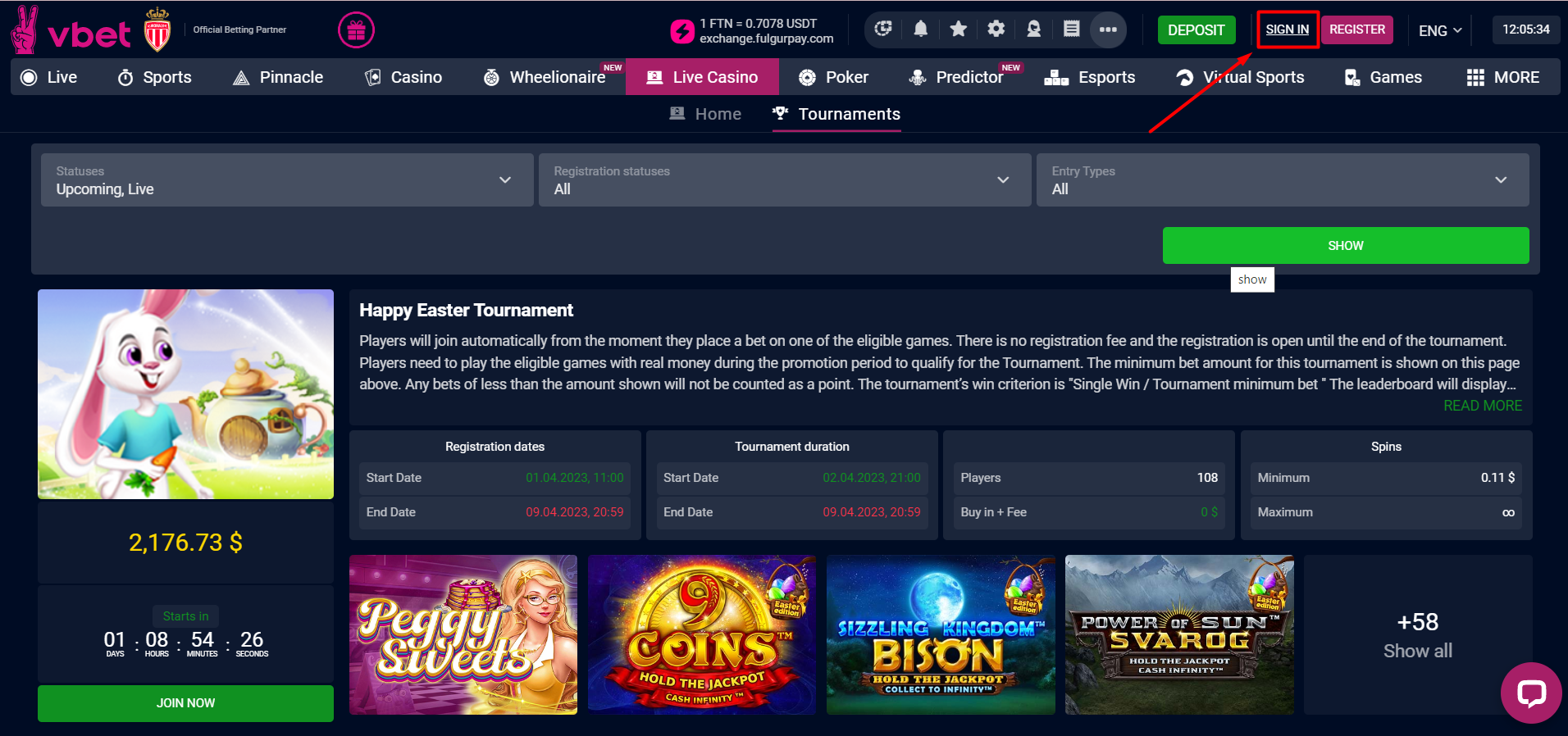Click the pink FTN lightning icon

point(682,31)
